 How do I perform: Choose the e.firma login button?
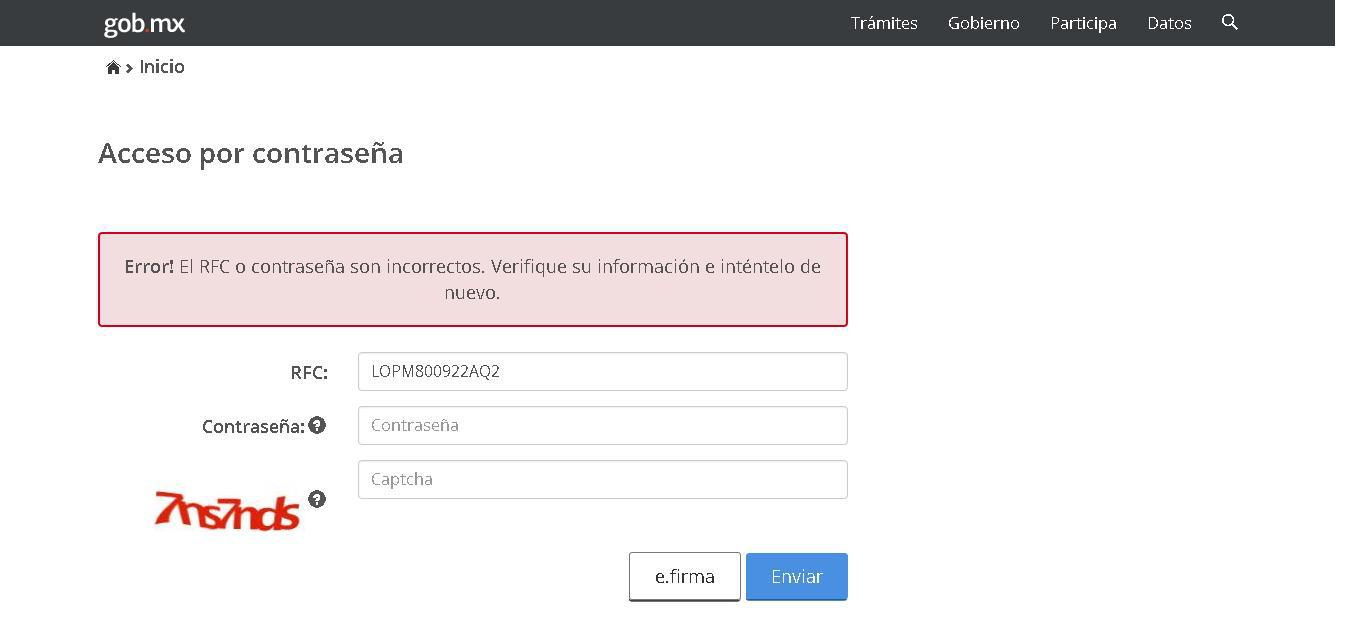tap(684, 577)
